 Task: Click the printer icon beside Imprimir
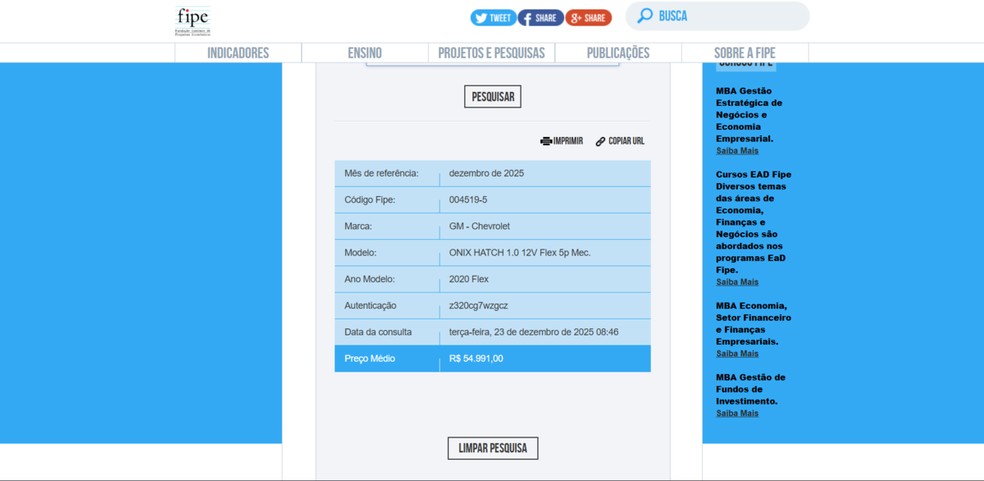(546, 141)
